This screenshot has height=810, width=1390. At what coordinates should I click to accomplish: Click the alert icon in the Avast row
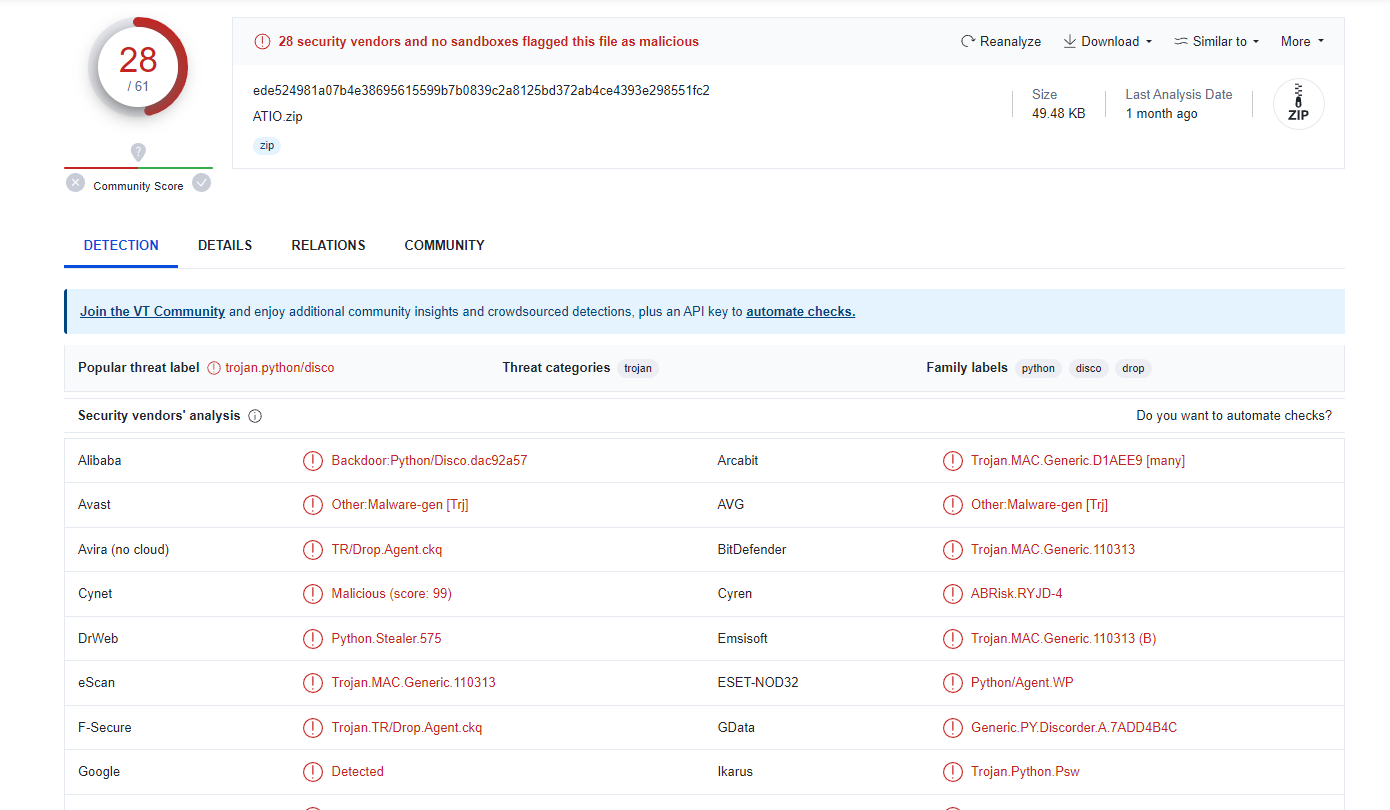[x=313, y=505]
